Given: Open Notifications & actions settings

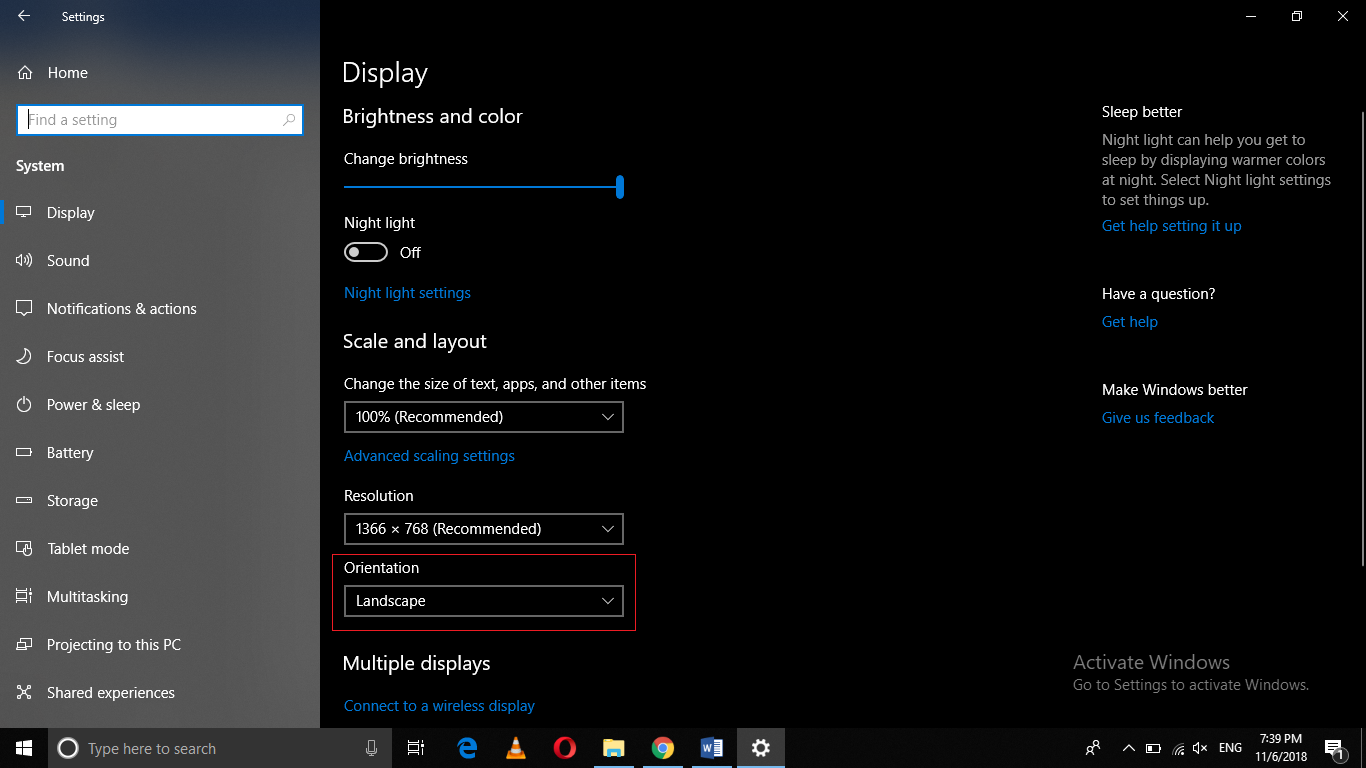Looking at the screenshot, I should (x=121, y=308).
